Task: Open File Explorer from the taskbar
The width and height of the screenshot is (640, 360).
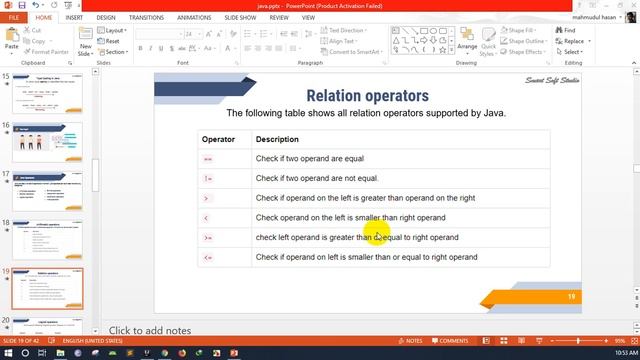Action: [60, 353]
